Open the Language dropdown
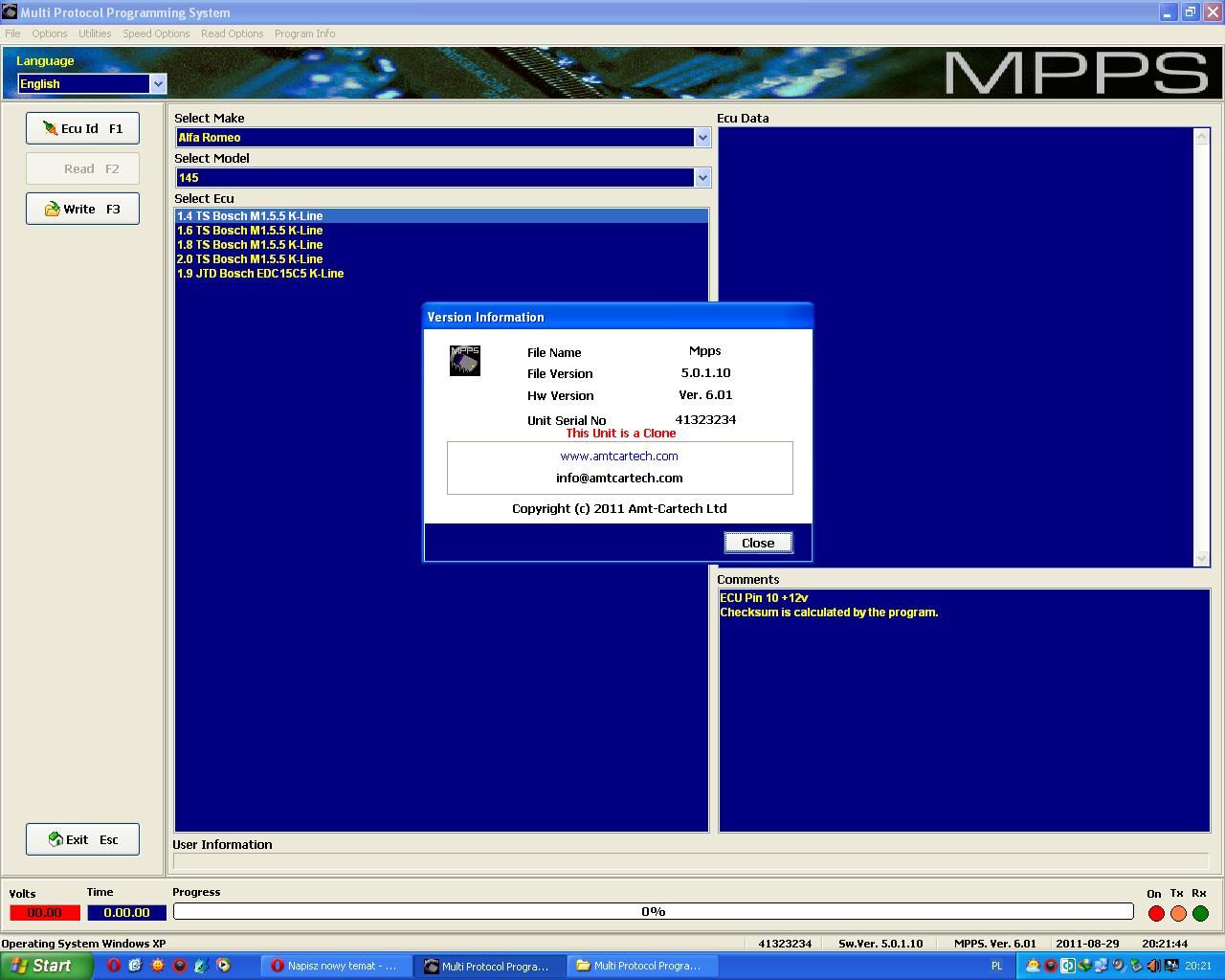 [159, 84]
